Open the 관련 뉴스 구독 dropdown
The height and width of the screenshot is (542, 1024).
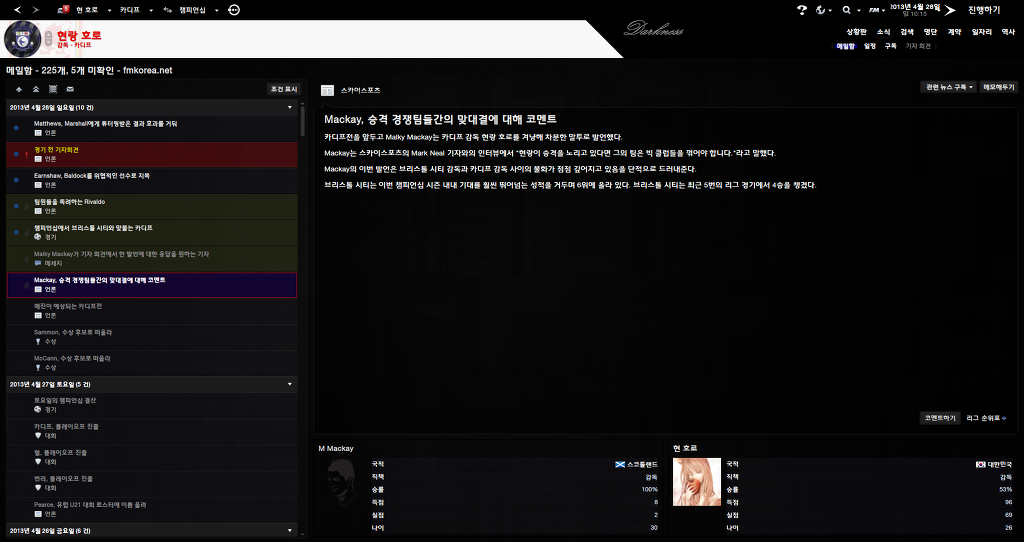pos(949,87)
